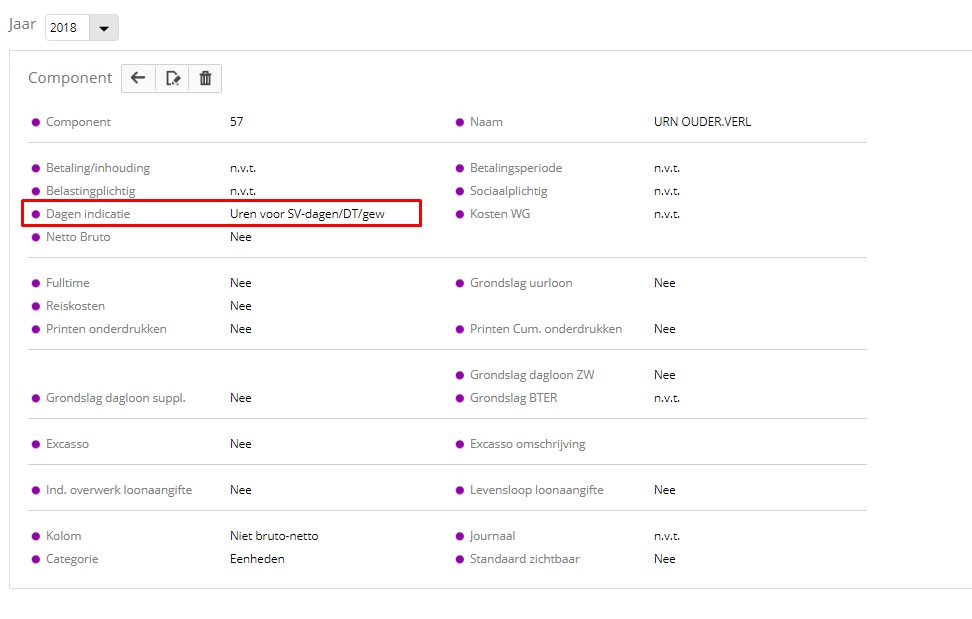Screen dimensions: 972x619
Task: Select the Excasso omschrijving label
Action: click(x=527, y=444)
